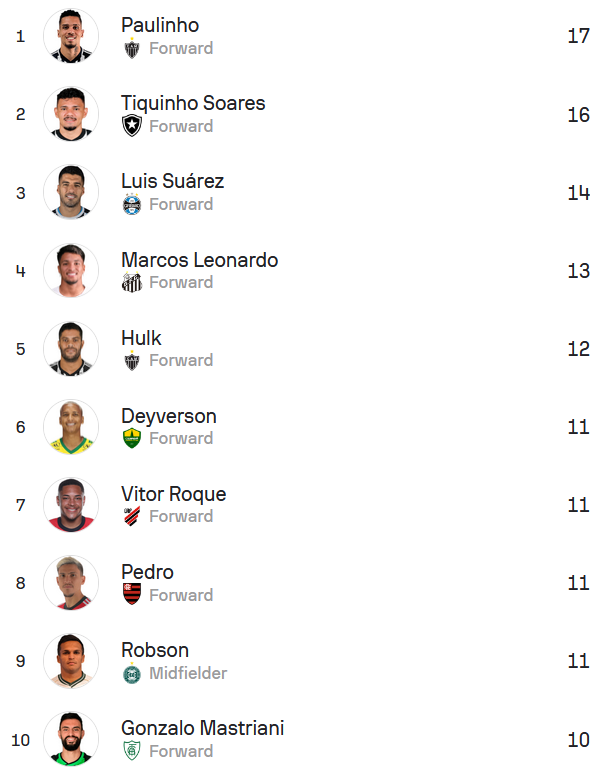Viewport: 610px width, 772px height.
Task: Click Cuiabá crest under Deyverson
Action: [x=132, y=438]
